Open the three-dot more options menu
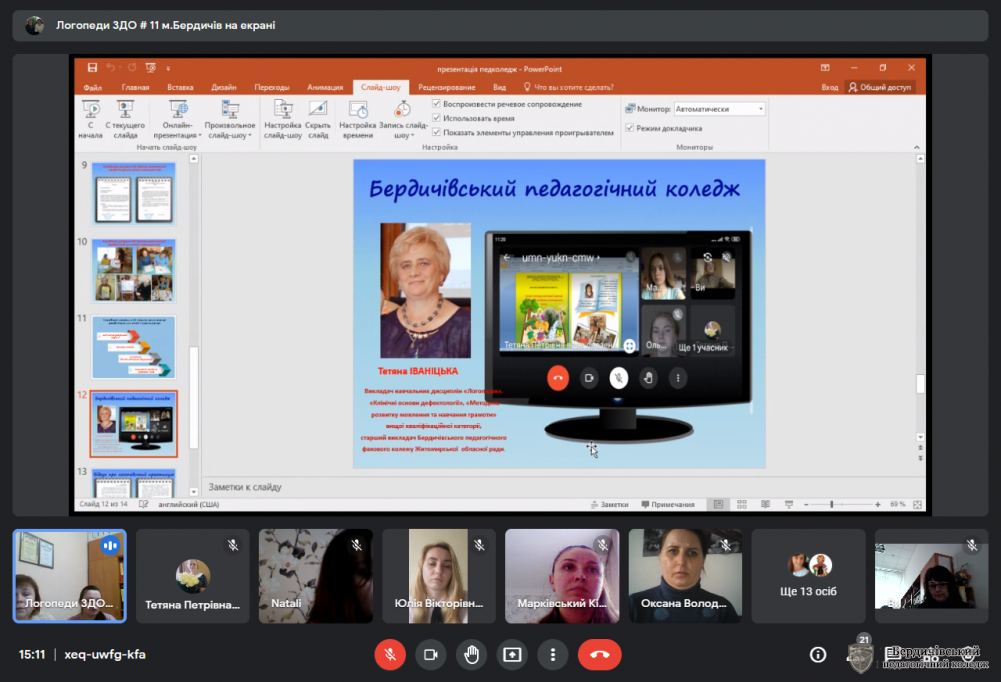1001x682 pixels. click(x=552, y=654)
